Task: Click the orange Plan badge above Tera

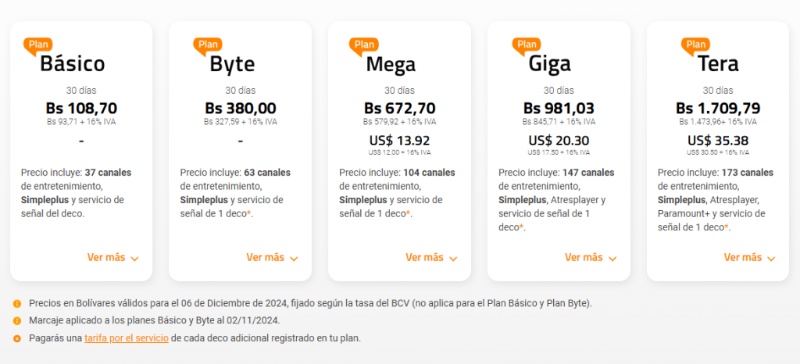Action: [x=695, y=45]
